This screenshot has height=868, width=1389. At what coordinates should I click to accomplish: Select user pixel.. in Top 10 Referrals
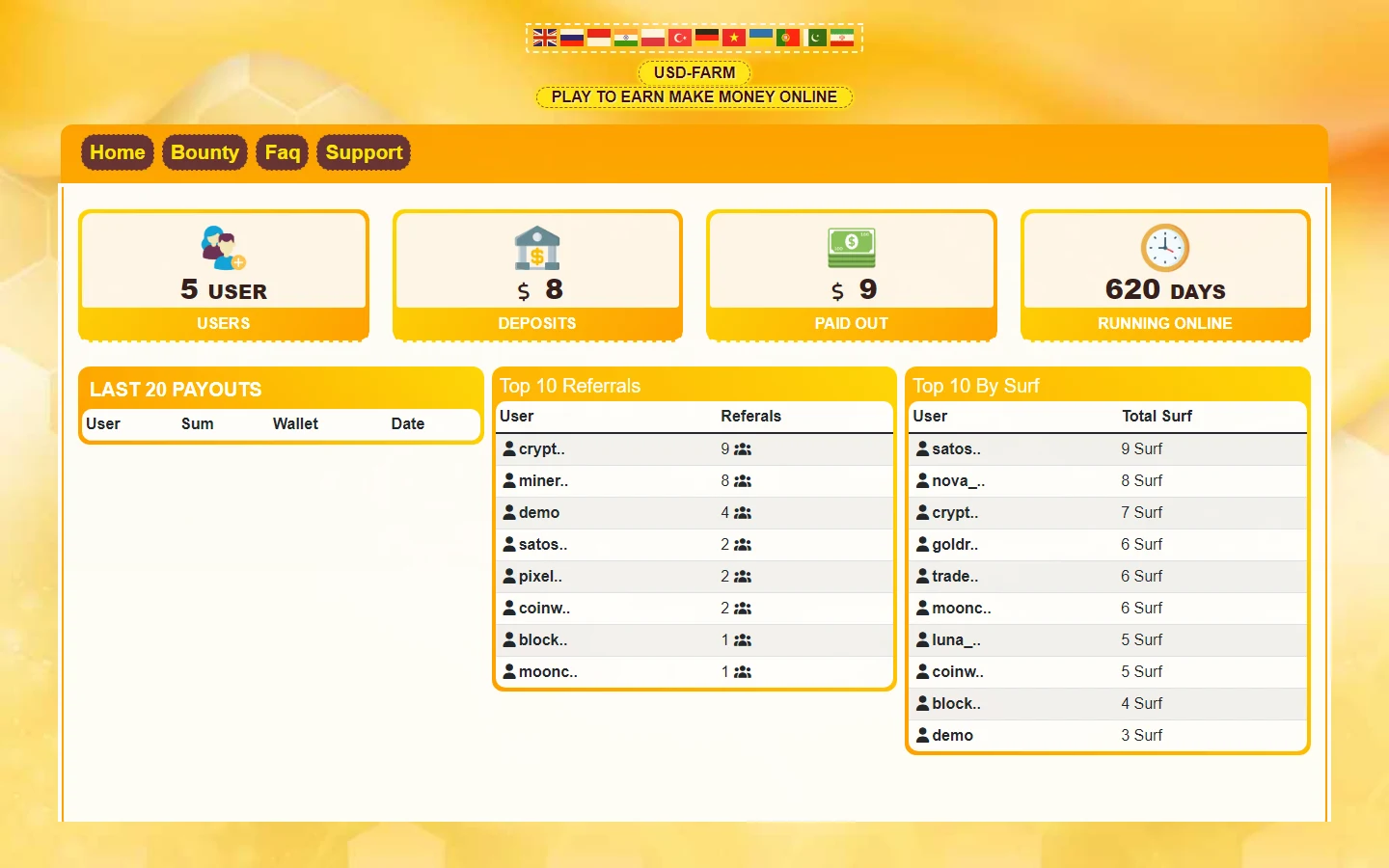540,576
